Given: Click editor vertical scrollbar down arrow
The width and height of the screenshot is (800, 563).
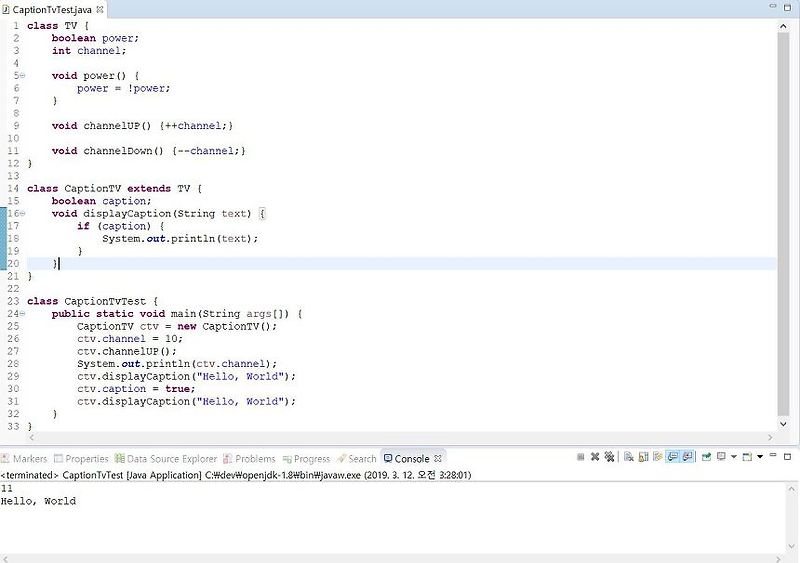Looking at the screenshot, I should [x=783, y=424].
